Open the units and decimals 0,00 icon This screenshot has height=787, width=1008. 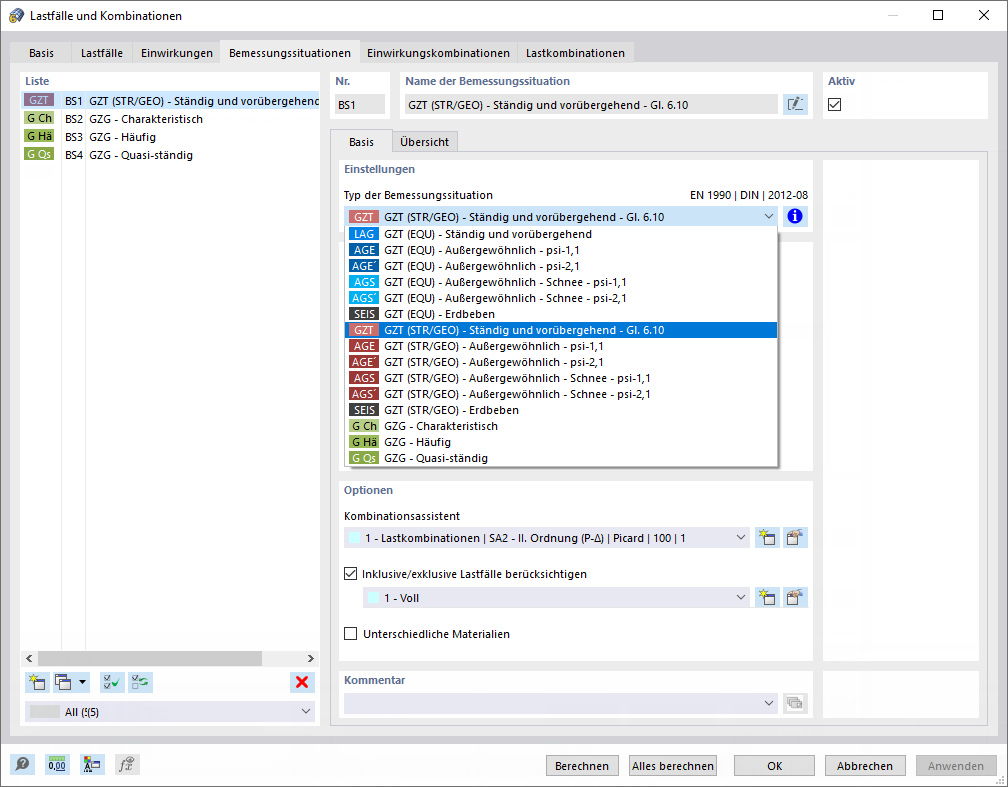click(x=57, y=764)
